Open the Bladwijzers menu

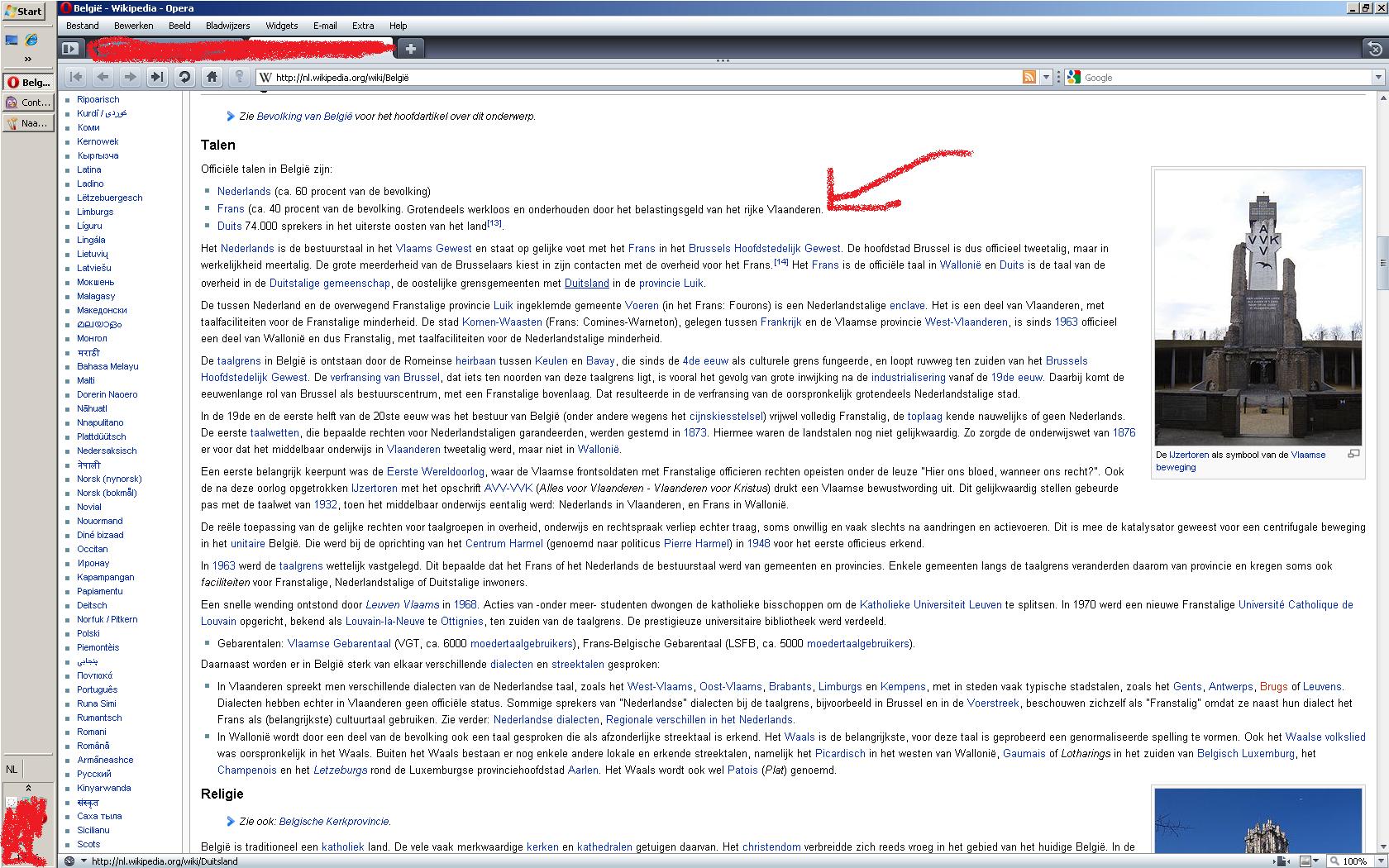pos(227,26)
